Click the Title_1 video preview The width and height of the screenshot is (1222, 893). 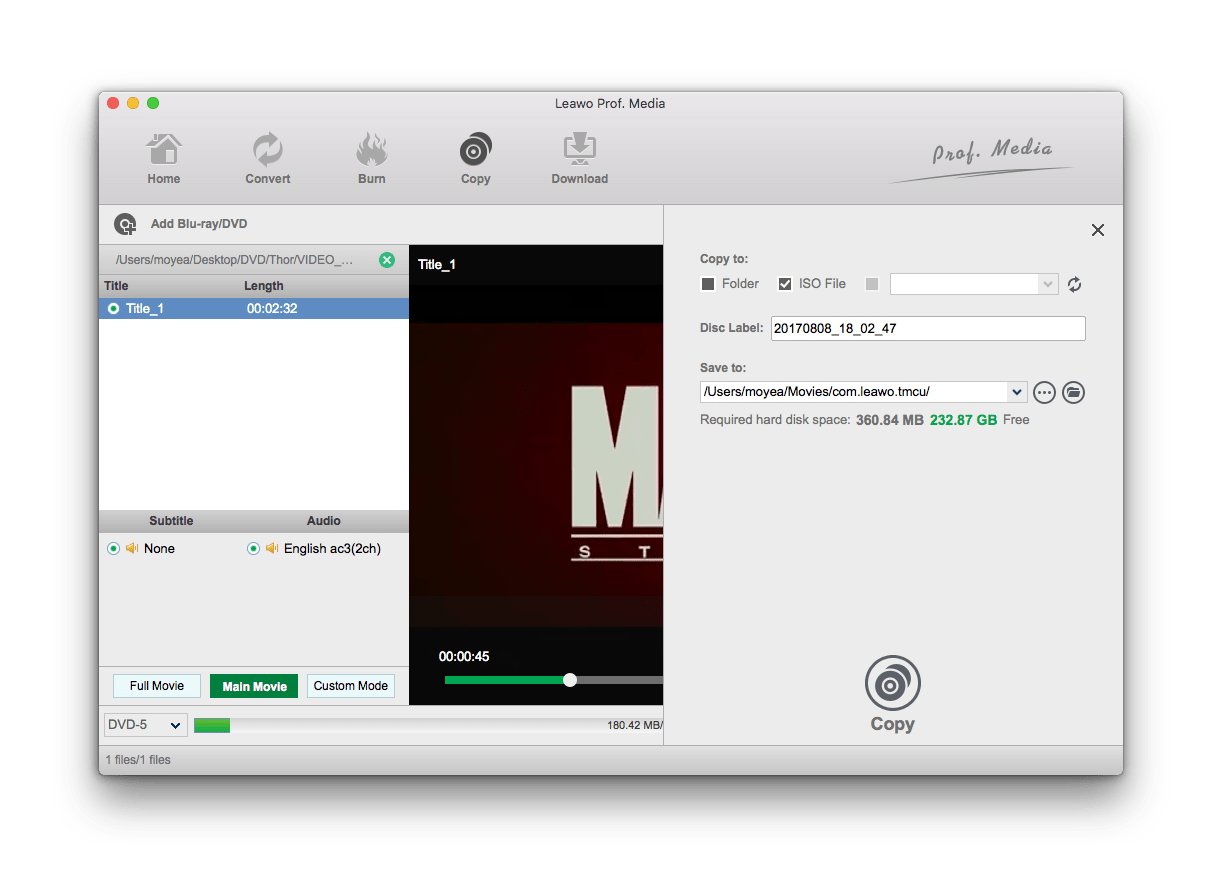point(536,475)
